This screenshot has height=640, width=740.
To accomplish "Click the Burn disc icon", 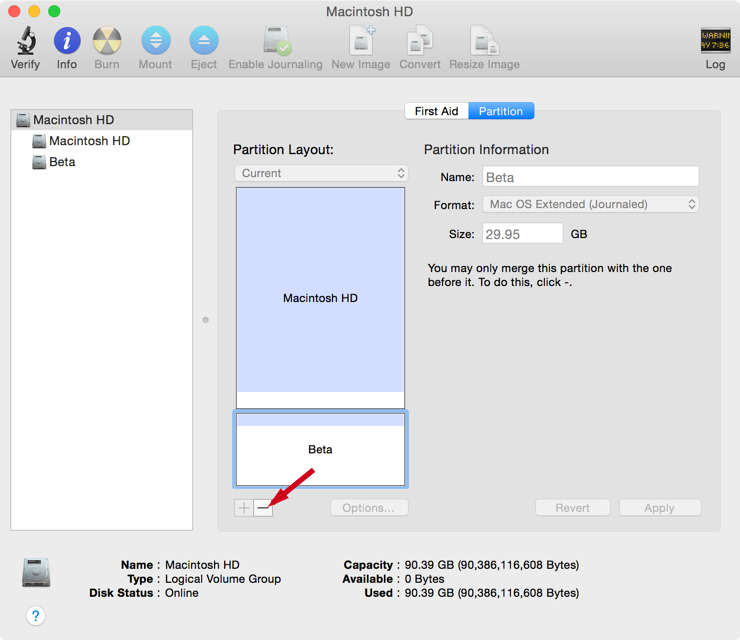I will coord(107,41).
